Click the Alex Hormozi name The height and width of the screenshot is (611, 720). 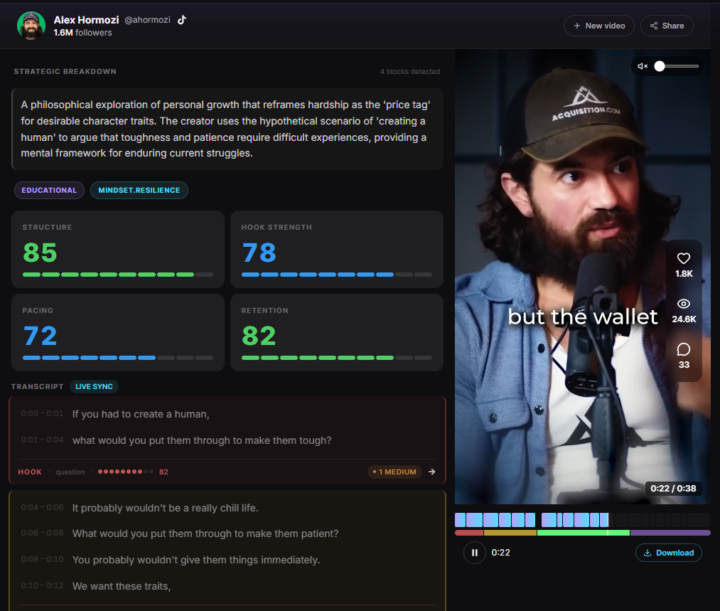click(86, 20)
